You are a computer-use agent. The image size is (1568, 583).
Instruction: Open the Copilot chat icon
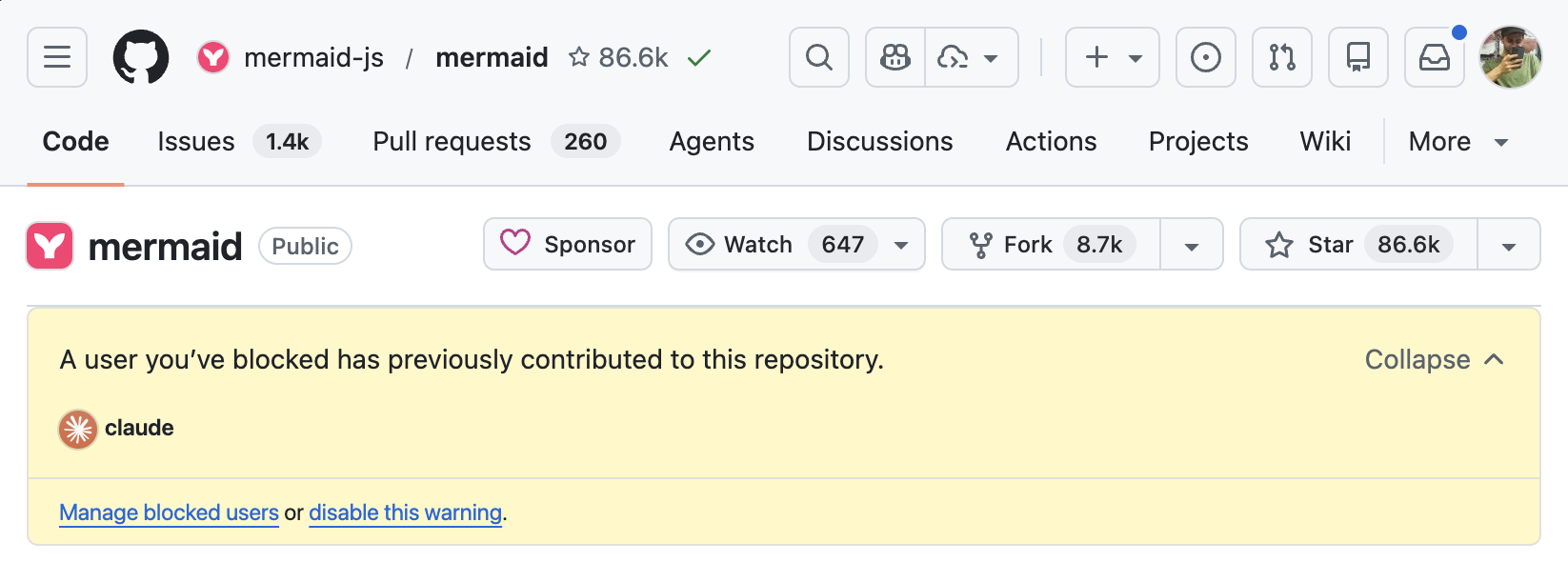pos(895,57)
